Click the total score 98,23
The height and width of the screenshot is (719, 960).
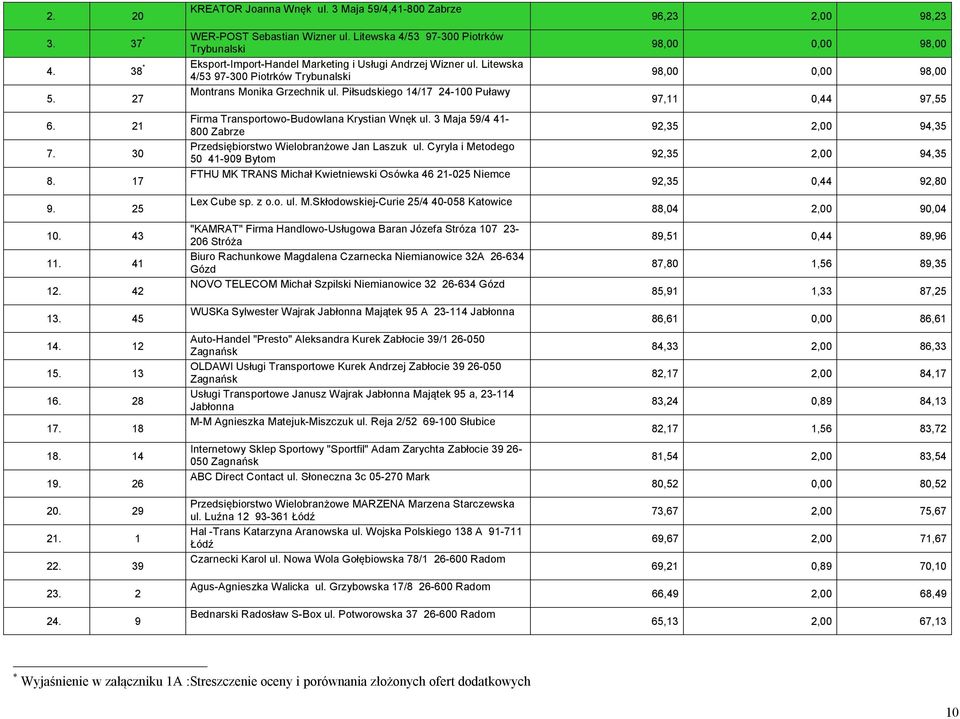tap(932, 17)
